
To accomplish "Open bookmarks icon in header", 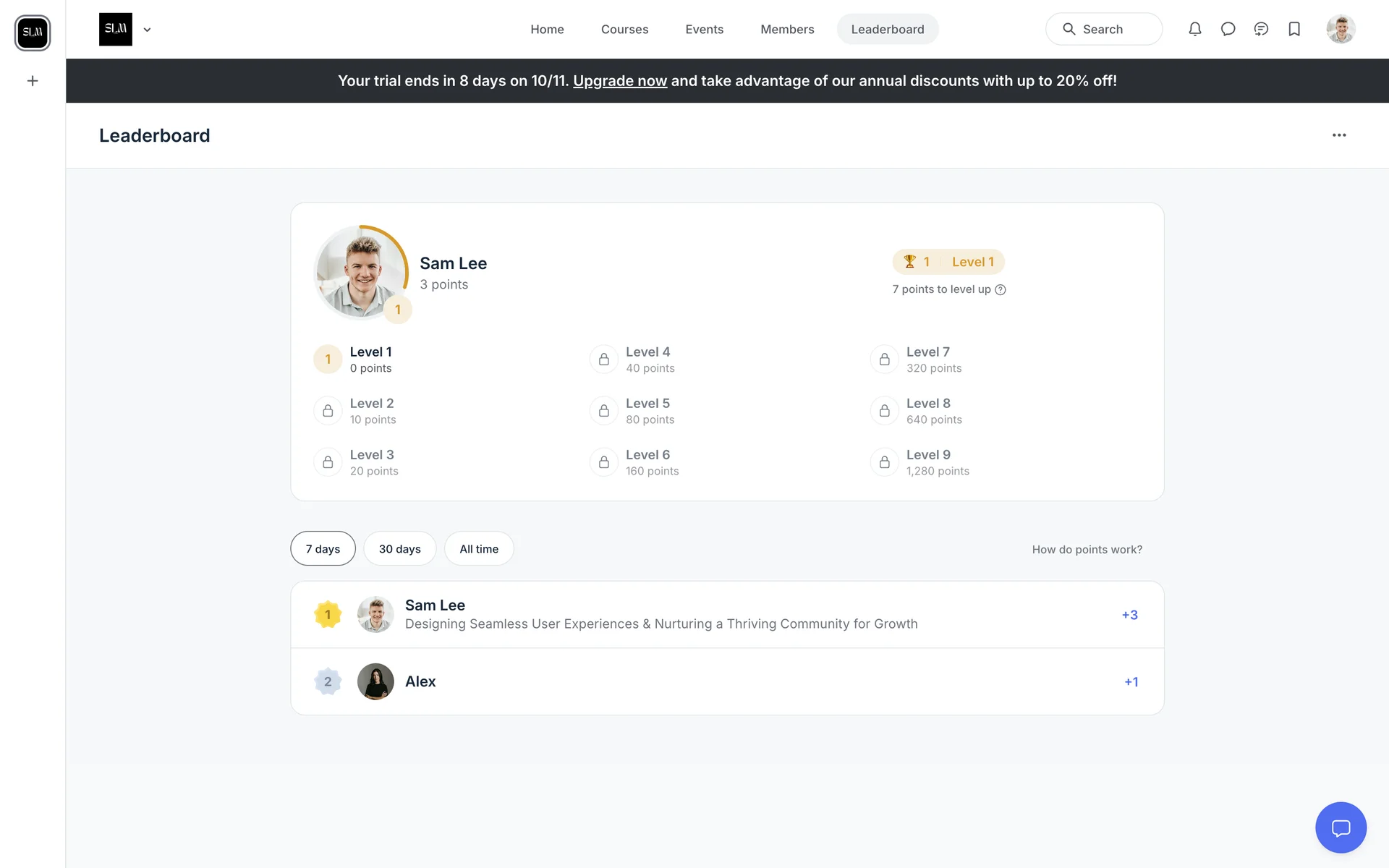I will [x=1294, y=29].
